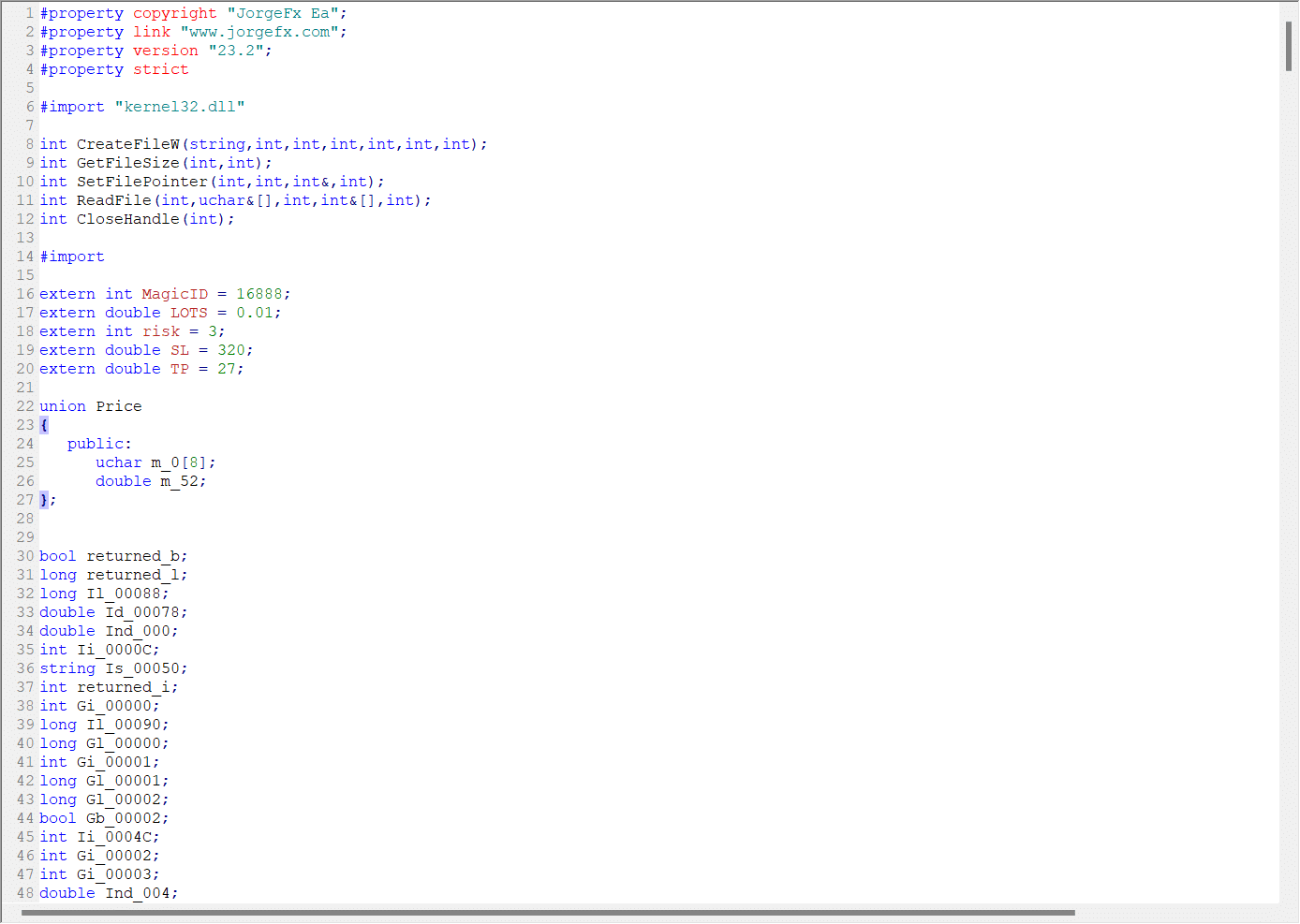Click the ReadFile function declaration
The width and height of the screenshot is (1300, 924).
(x=114, y=200)
